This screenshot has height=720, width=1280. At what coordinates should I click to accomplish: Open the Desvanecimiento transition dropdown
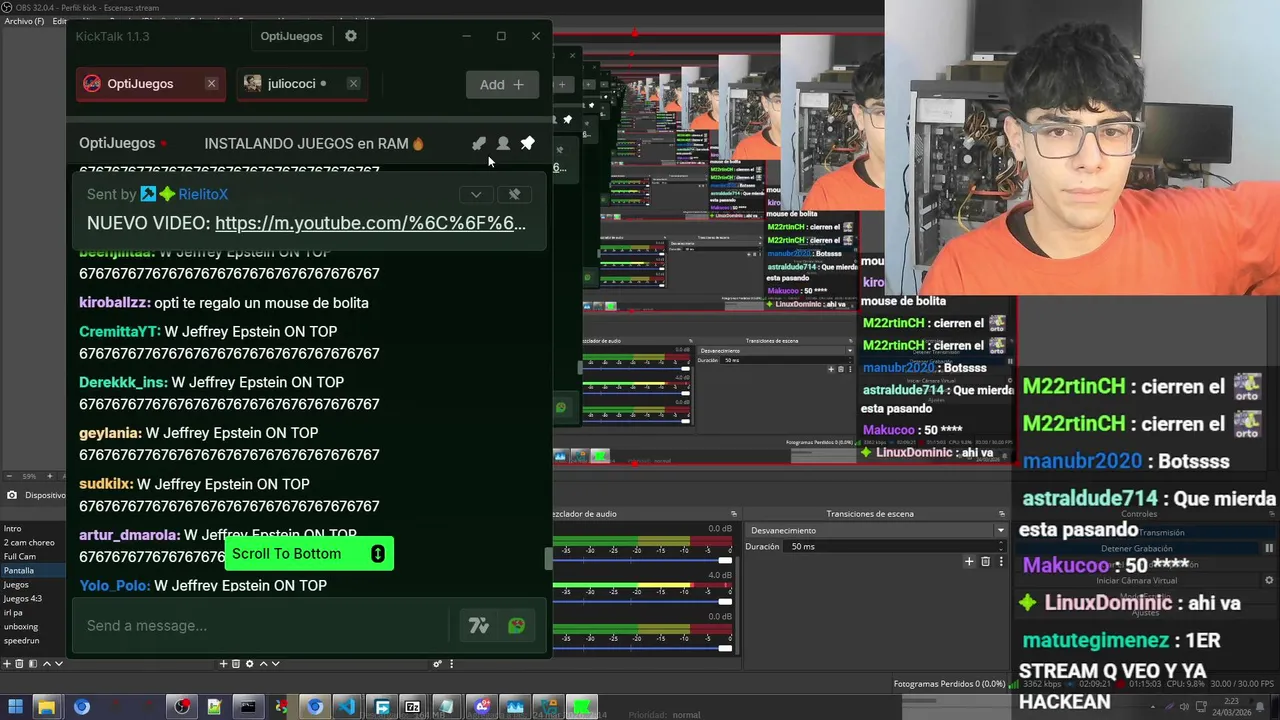[877, 530]
